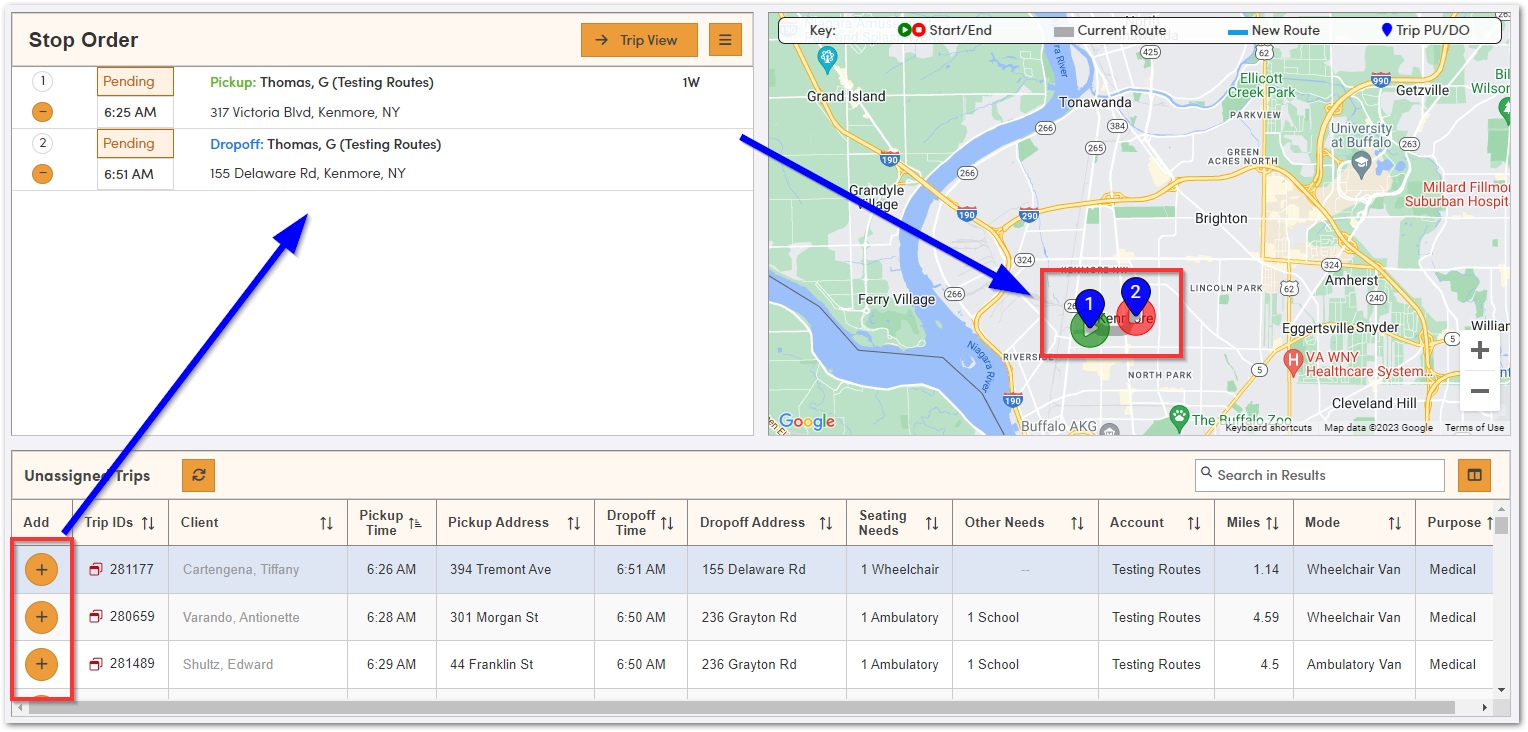
Task: Open Pending status for dropoff stop
Action: coord(135,144)
